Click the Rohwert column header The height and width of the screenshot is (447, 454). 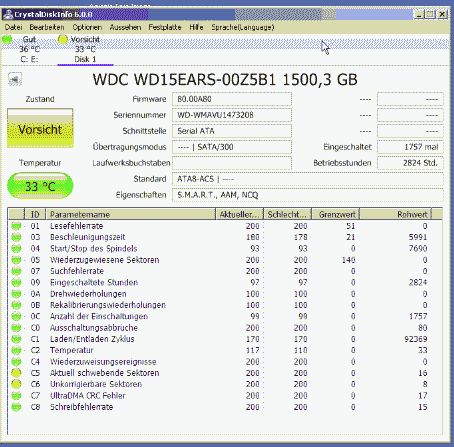396,214
